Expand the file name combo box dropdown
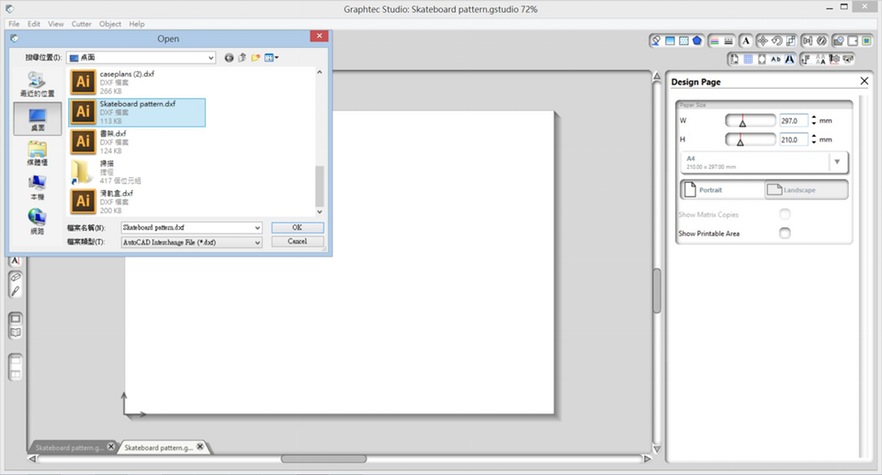This screenshot has width=882, height=475. click(257, 227)
